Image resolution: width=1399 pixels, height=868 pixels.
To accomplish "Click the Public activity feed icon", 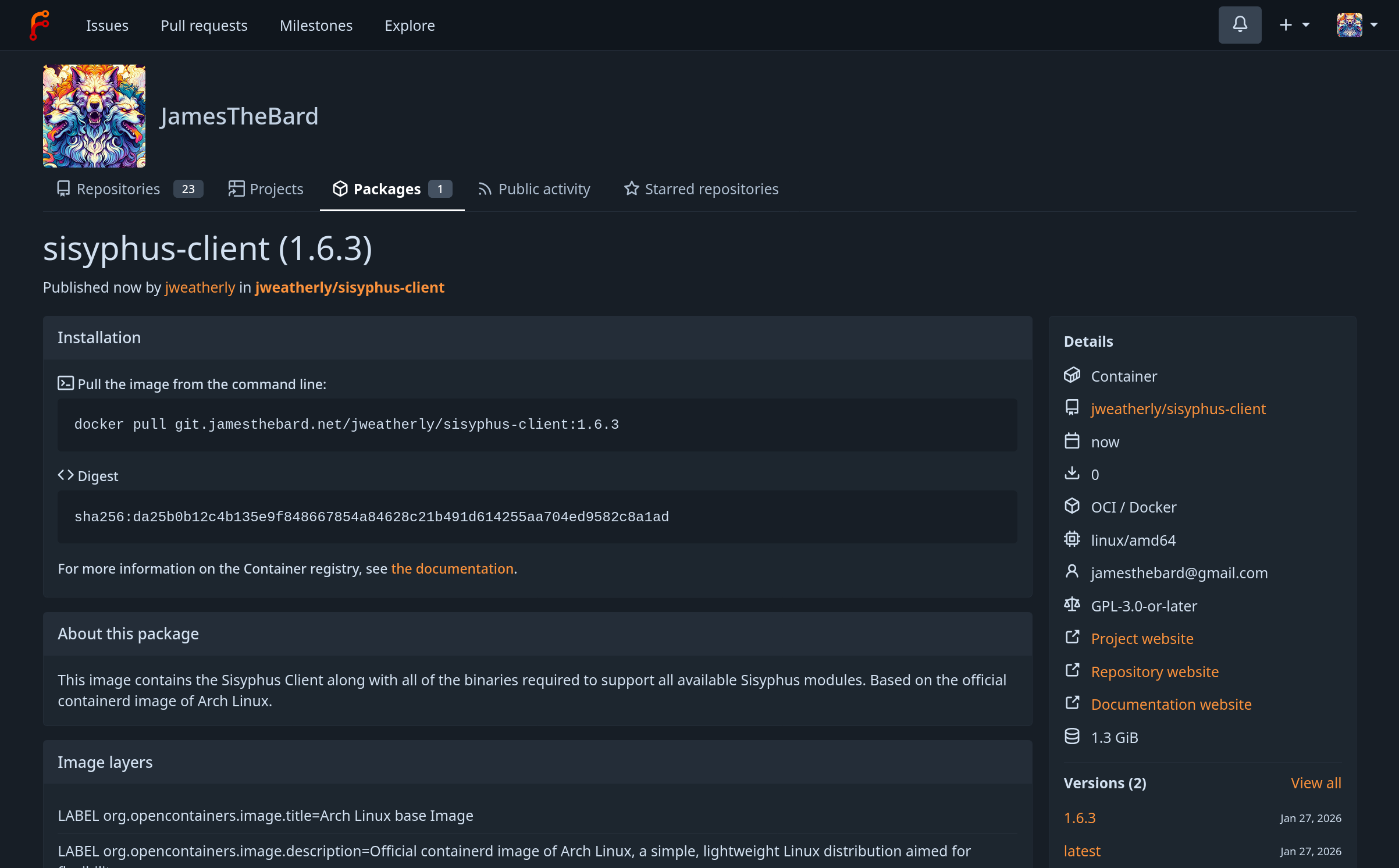I will [x=485, y=189].
